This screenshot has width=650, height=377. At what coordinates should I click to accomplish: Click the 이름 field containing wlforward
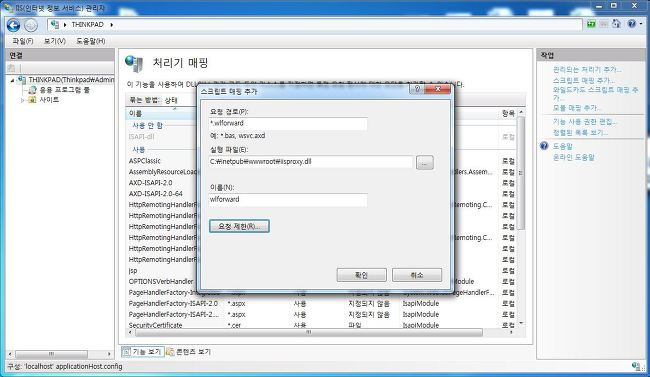click(x=288, y=200)
